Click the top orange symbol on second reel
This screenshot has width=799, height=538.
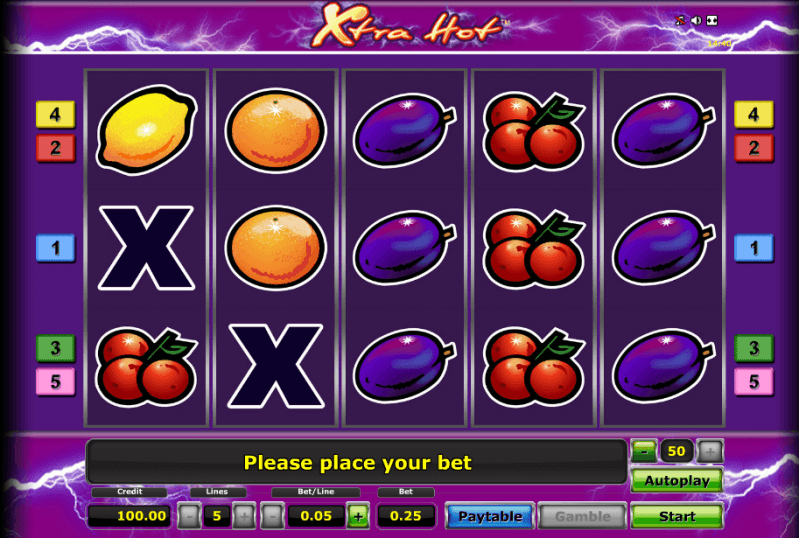pos(276,130)
